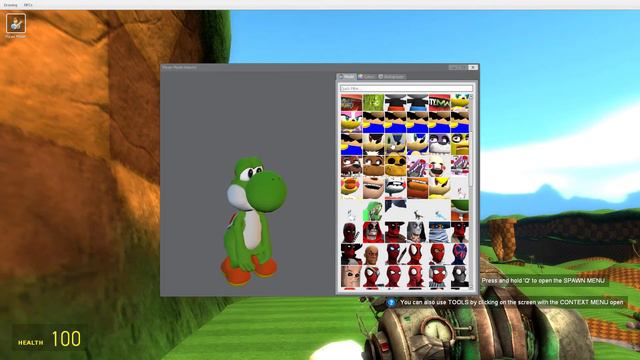Select the blue Spider-Man 2099 thumbnail

click(460, 254)
